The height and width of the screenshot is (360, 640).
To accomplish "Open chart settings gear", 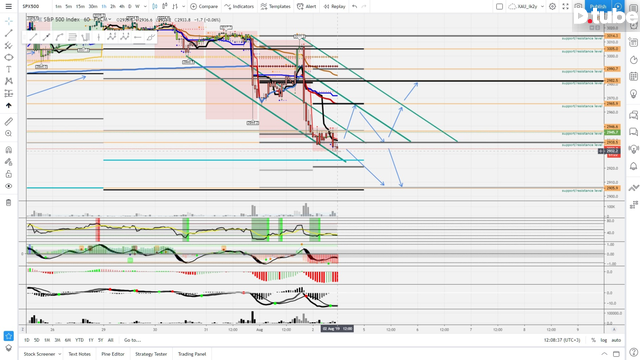I will tap(552, 7).
